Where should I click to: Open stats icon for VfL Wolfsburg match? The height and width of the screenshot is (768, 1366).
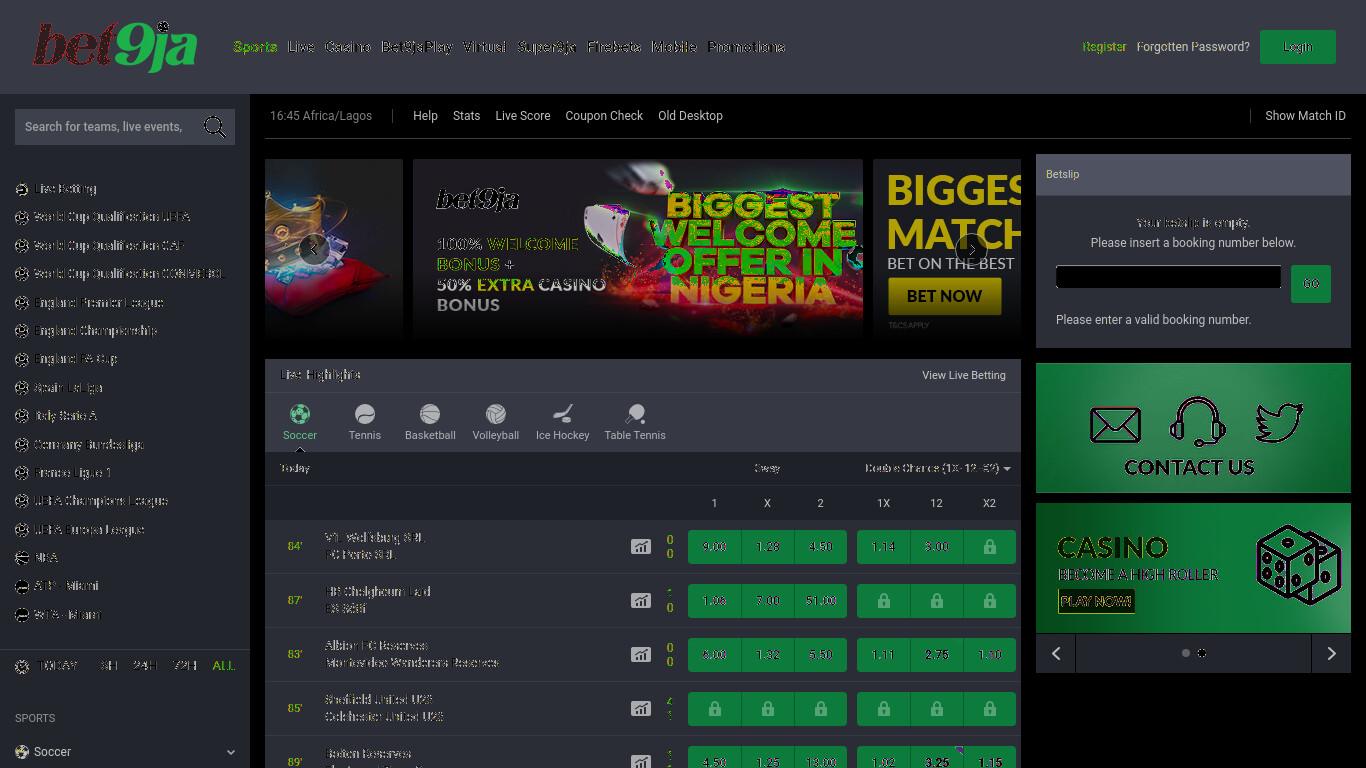641,547
